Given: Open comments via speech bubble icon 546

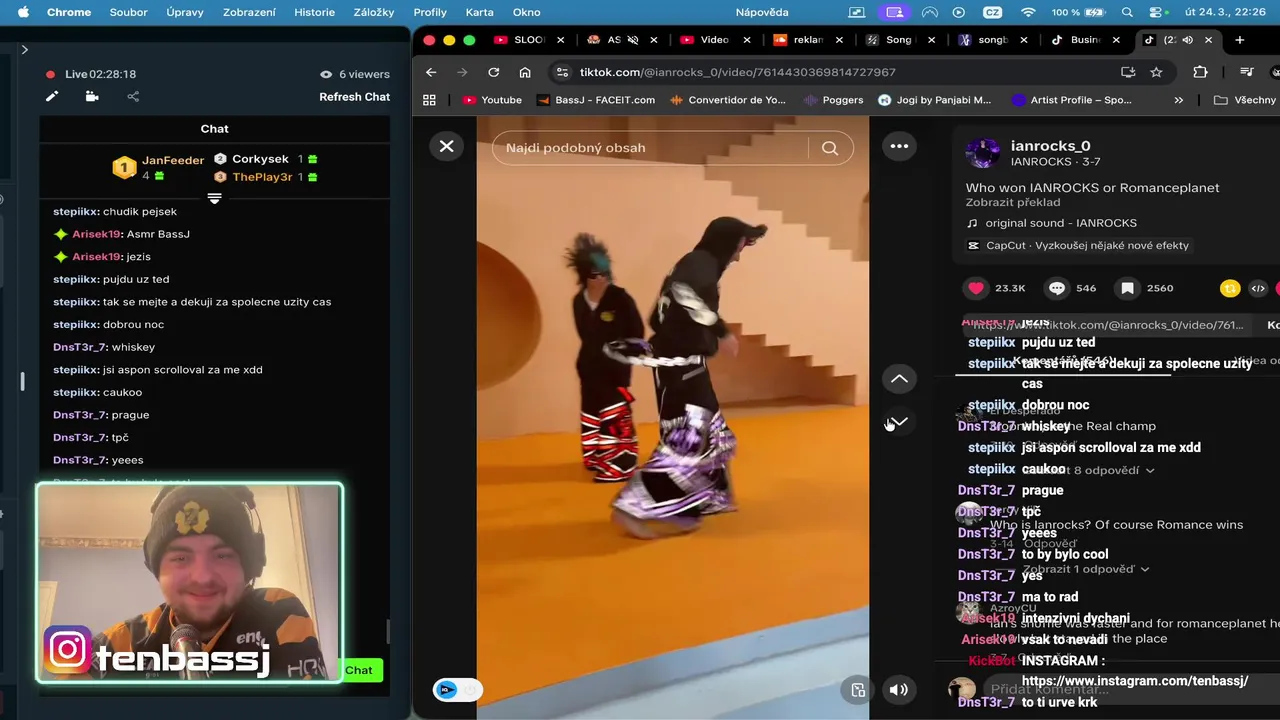Looking at the screenshot, I should 1057,288.
